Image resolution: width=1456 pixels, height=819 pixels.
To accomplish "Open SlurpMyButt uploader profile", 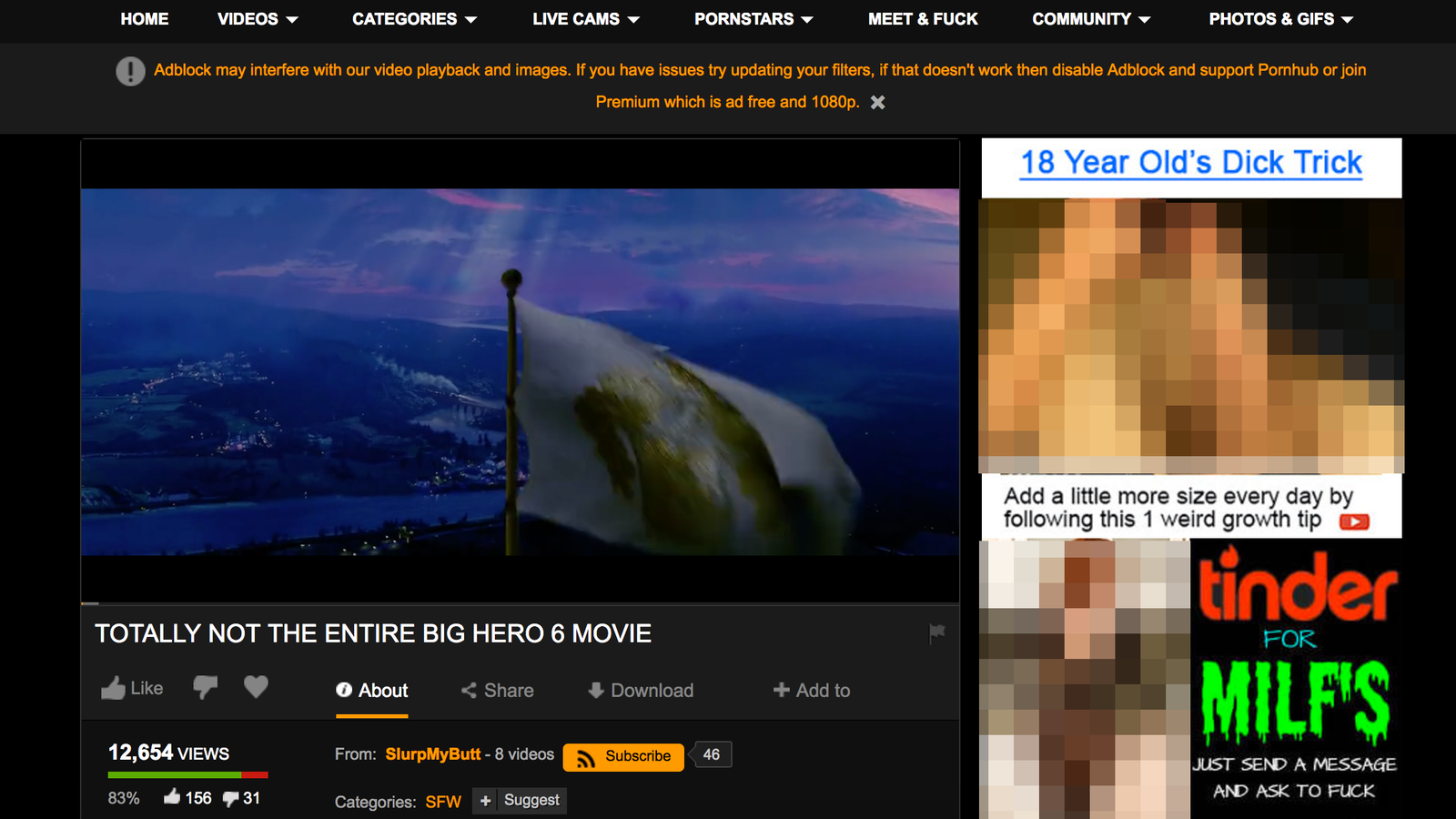I will click(x=433, y=754).
